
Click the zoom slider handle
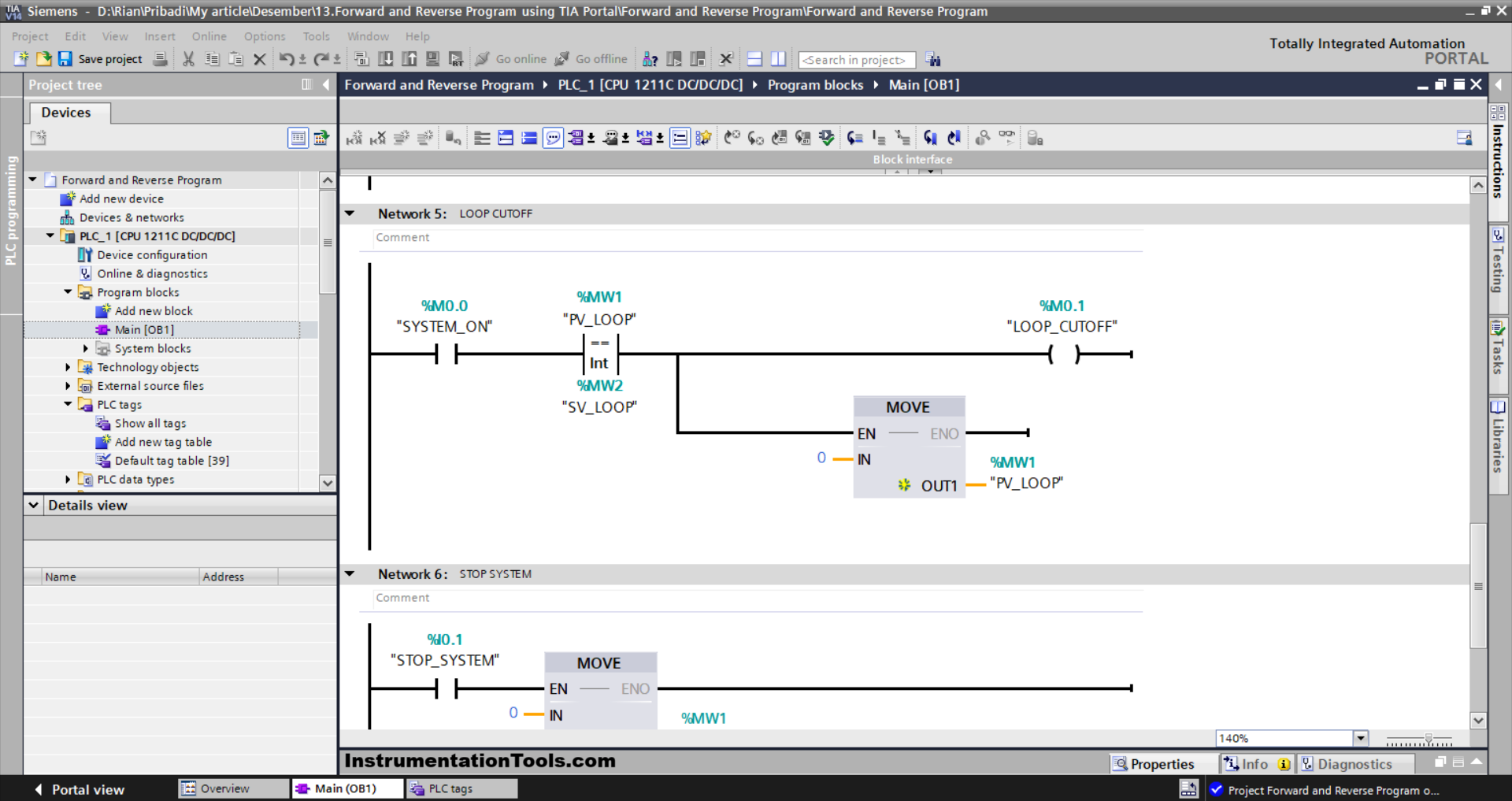(1429, 740)
